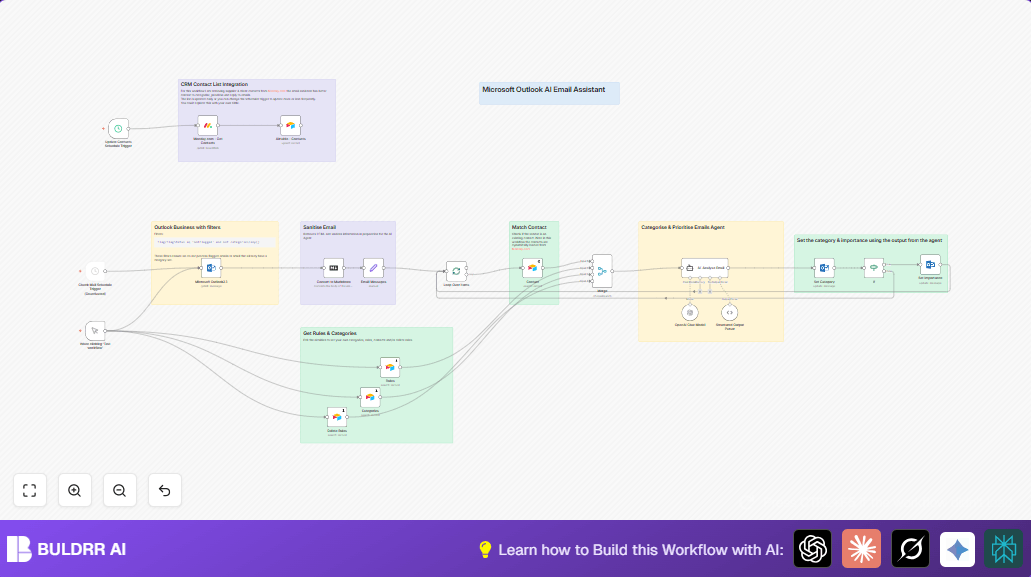Viewport: 1031px width, 577px height.
Task: Select the Match Contact sticky note title
Action: 529,227
